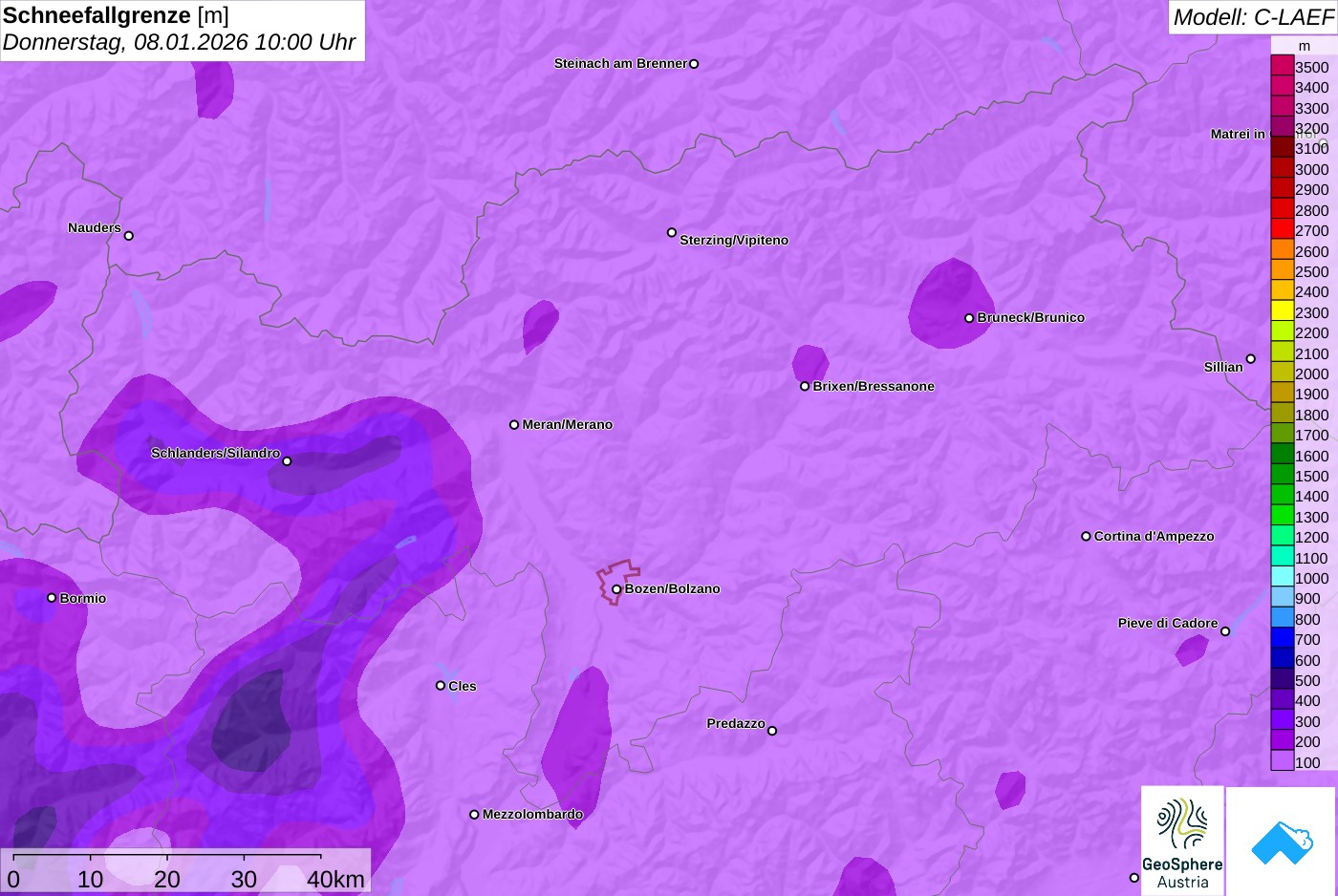
Task: Click the blue cloud arrow logo
Action: 1282,841
